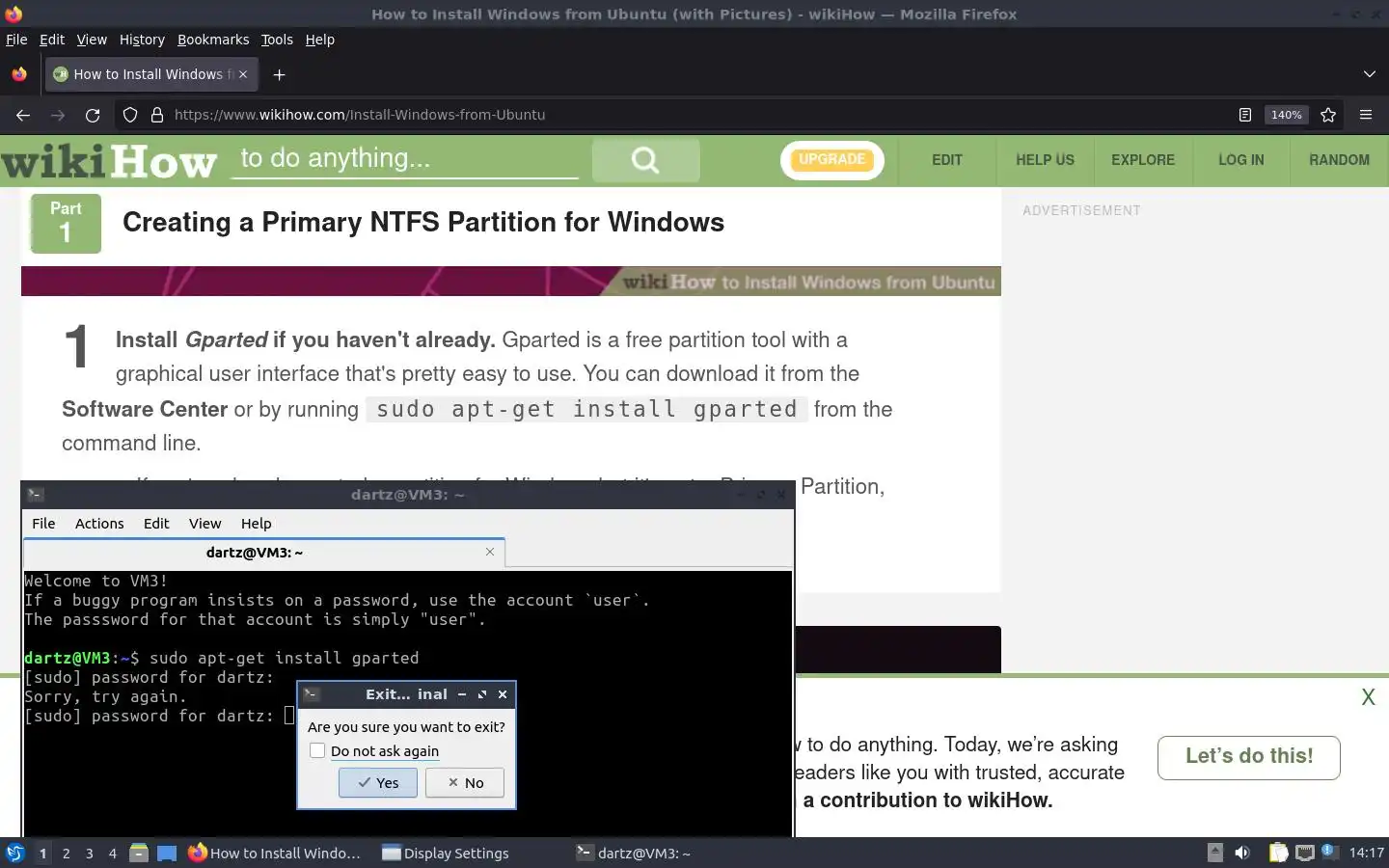The image size is (1389, 868).
Task: Minimize the Exit Terminal dialog
Action: coord(462,694)
